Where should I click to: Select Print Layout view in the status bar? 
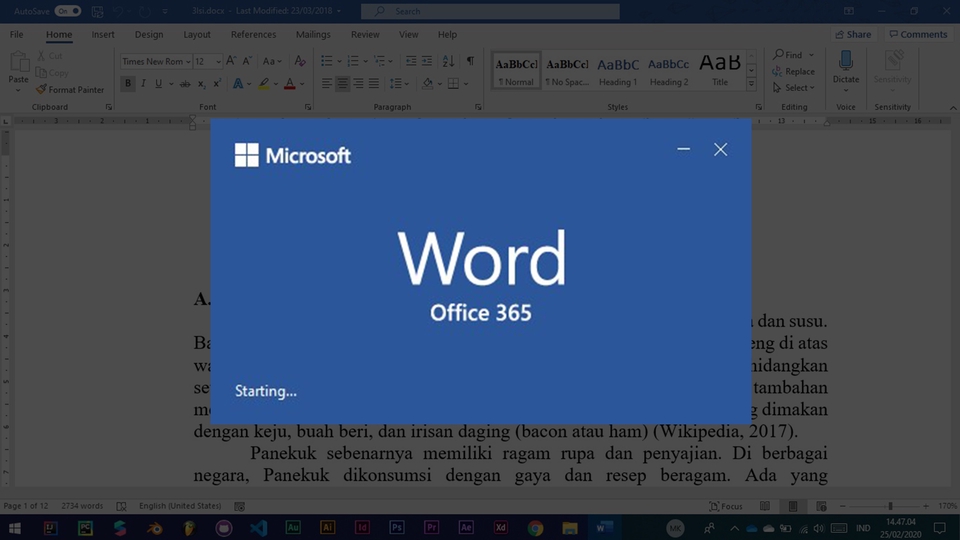[x=793, y=506]
